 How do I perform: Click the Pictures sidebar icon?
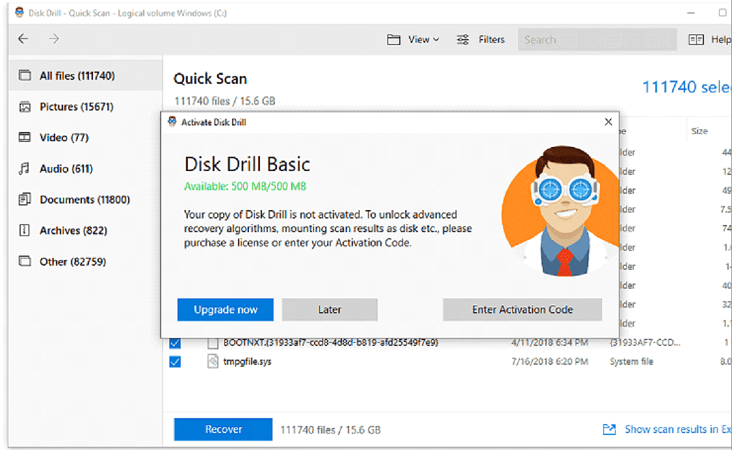point(25,107)
